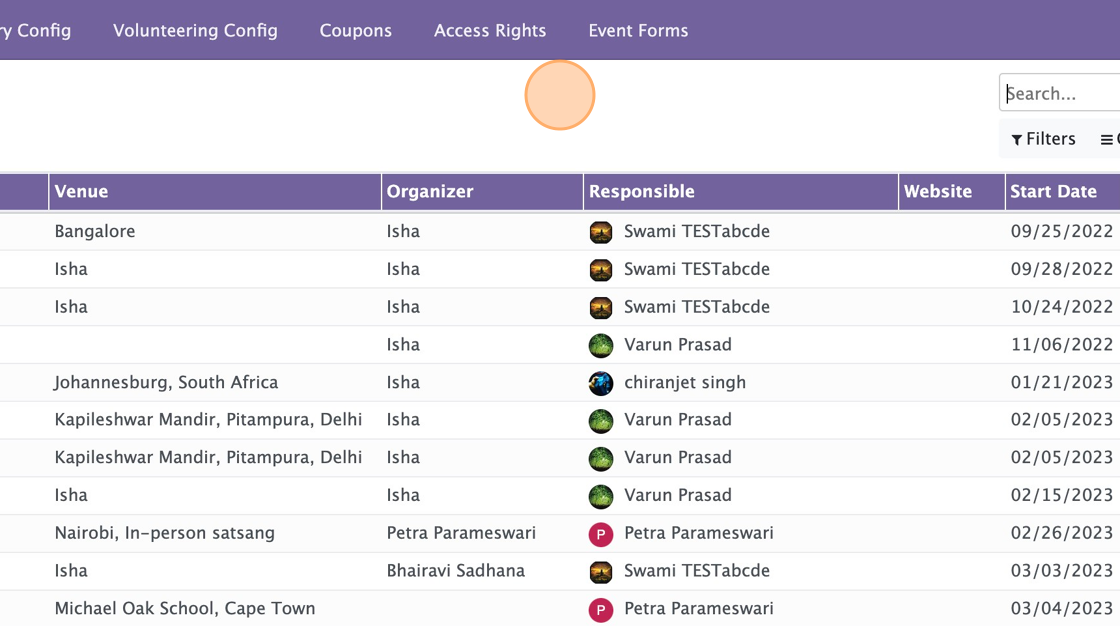This screenshot has width=1120, height=626.
Task: Click chiranjet singh avatar icon
Action: coord(601,384)
